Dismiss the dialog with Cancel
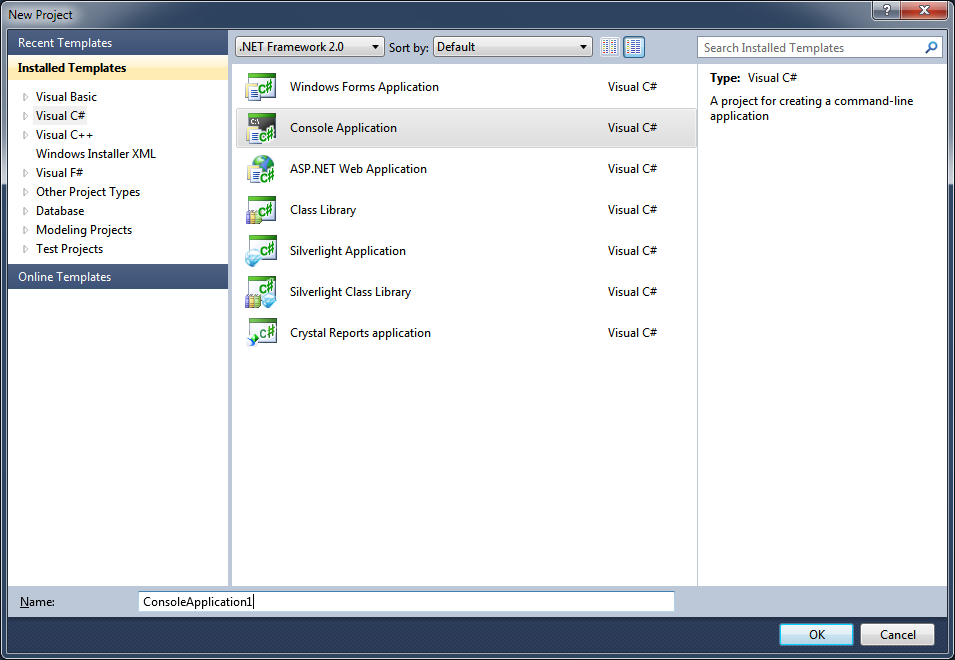Screen dimensions: 955x660 pos(896,634)
